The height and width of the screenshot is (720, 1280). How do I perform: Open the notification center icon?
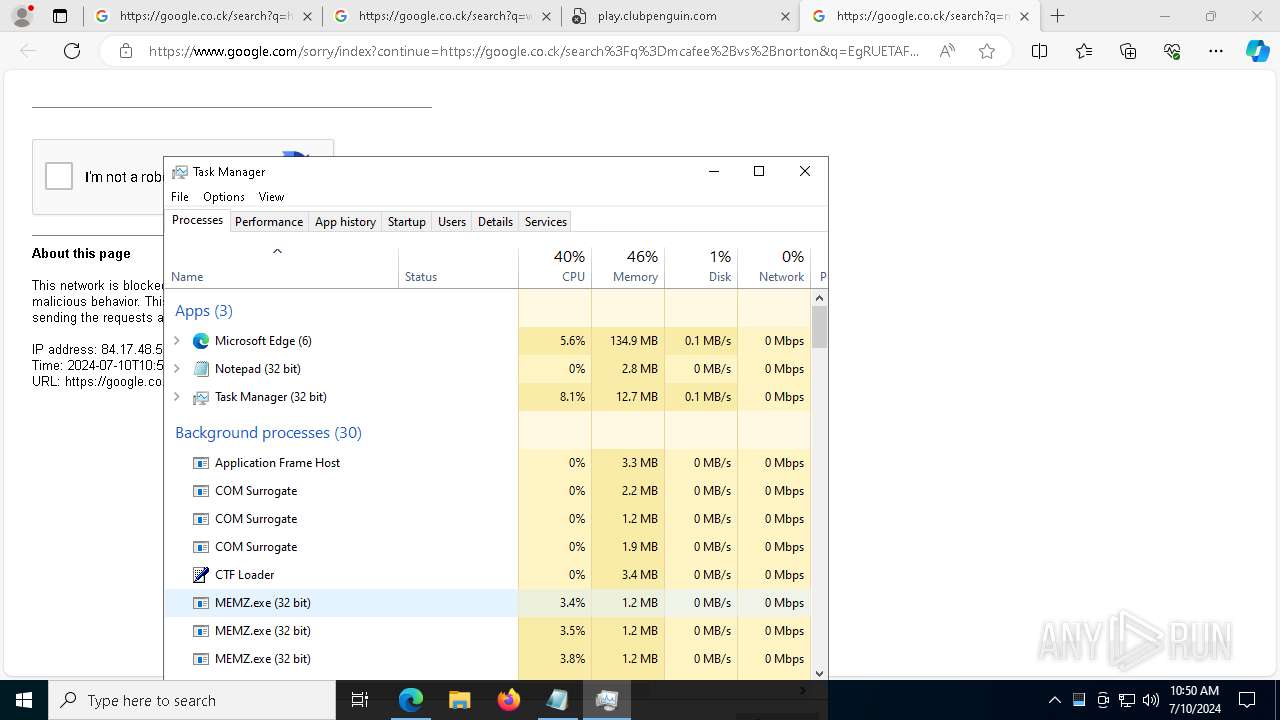click(1247, 700)
